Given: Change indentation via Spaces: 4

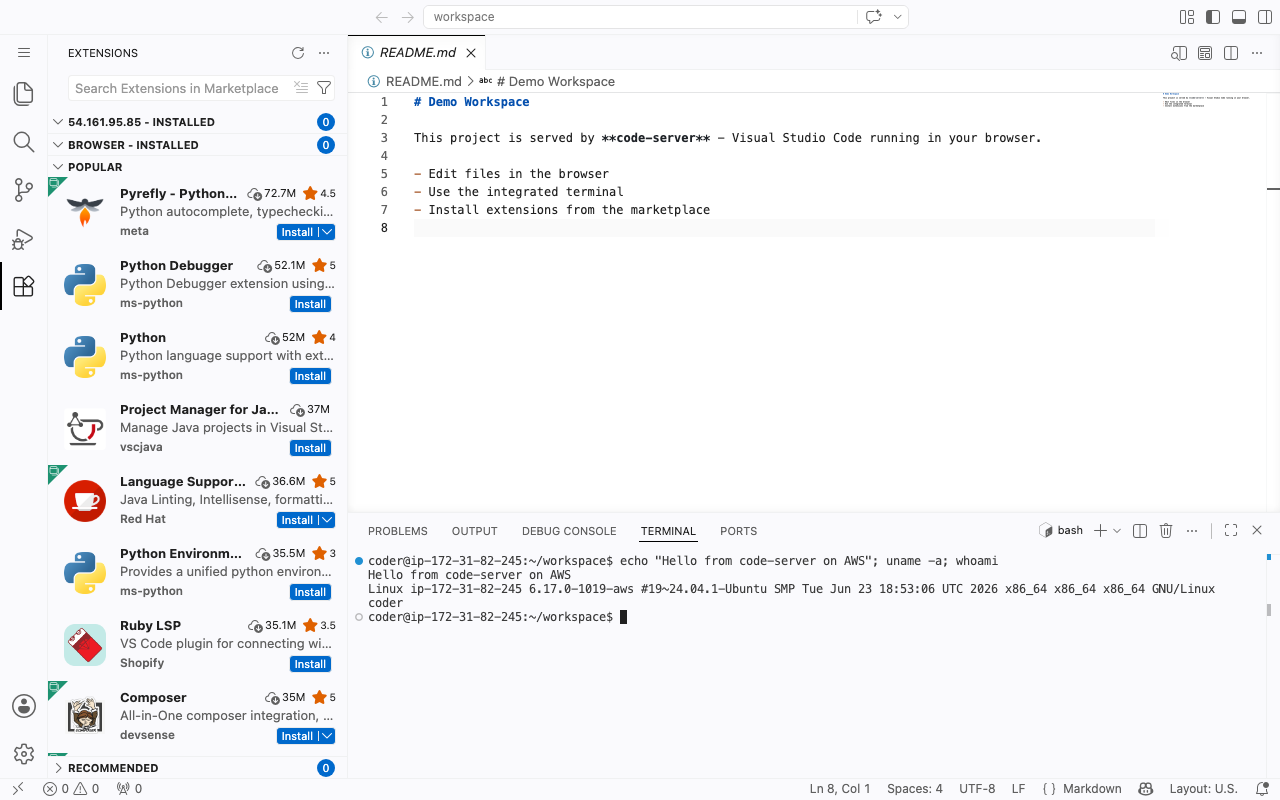Looking at the screenshot, I should tap(915, 789).
